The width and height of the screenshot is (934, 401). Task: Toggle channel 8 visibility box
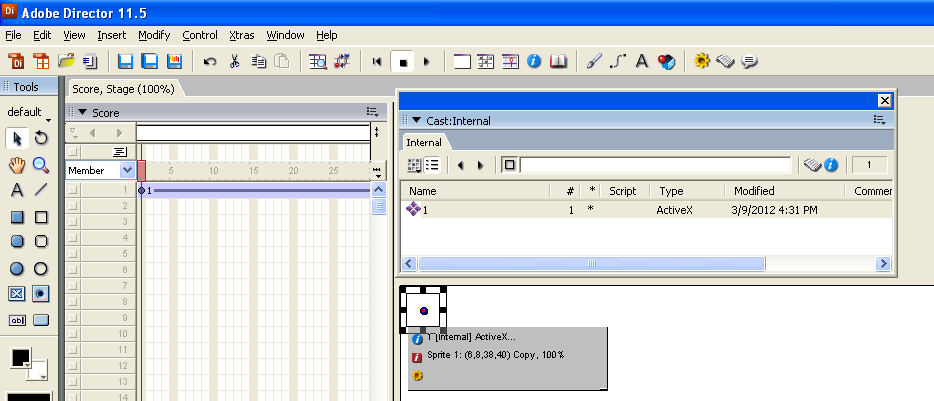[x=73, y=302]
